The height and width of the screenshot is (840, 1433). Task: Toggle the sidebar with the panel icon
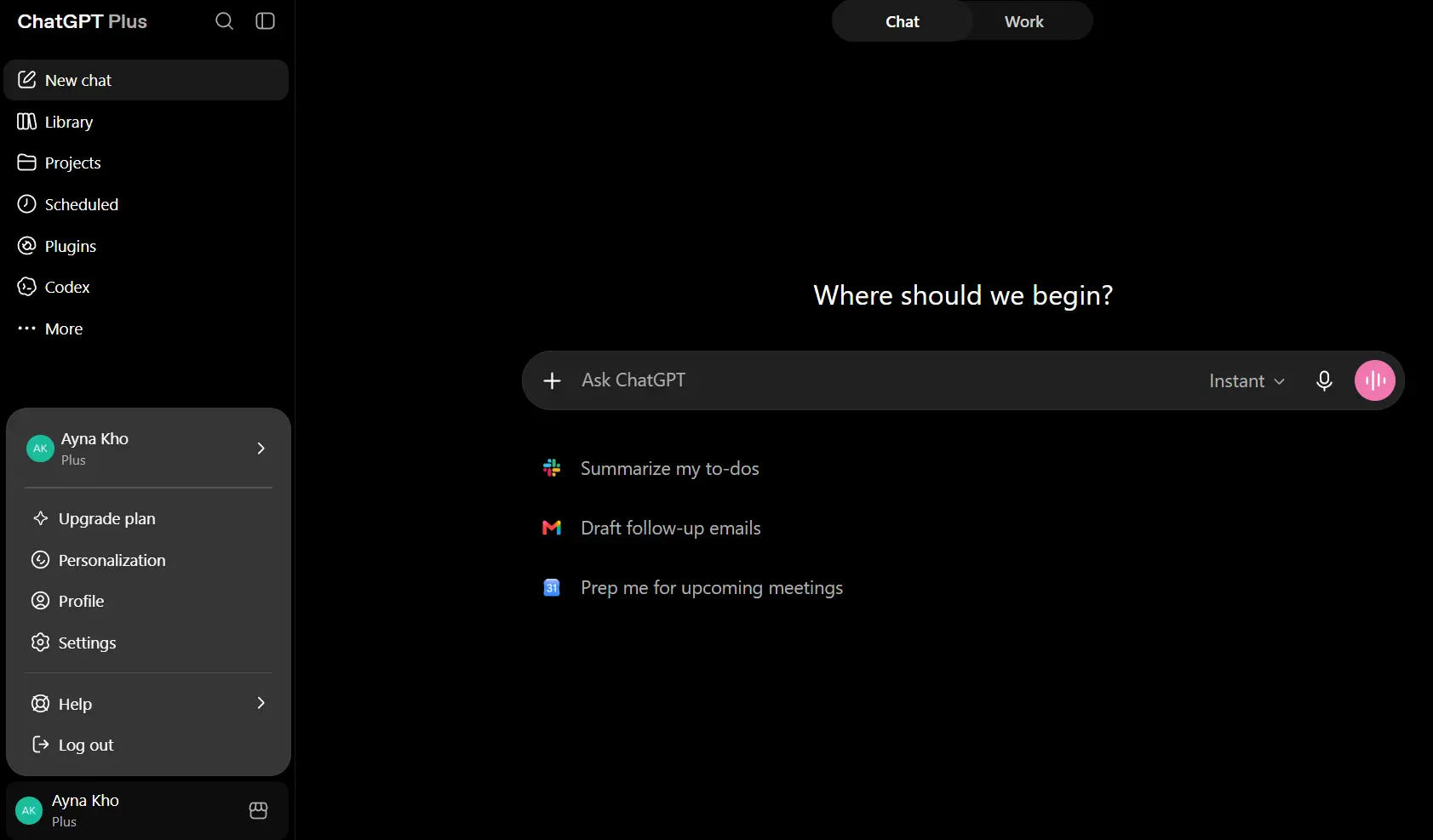tap(266, 21)
